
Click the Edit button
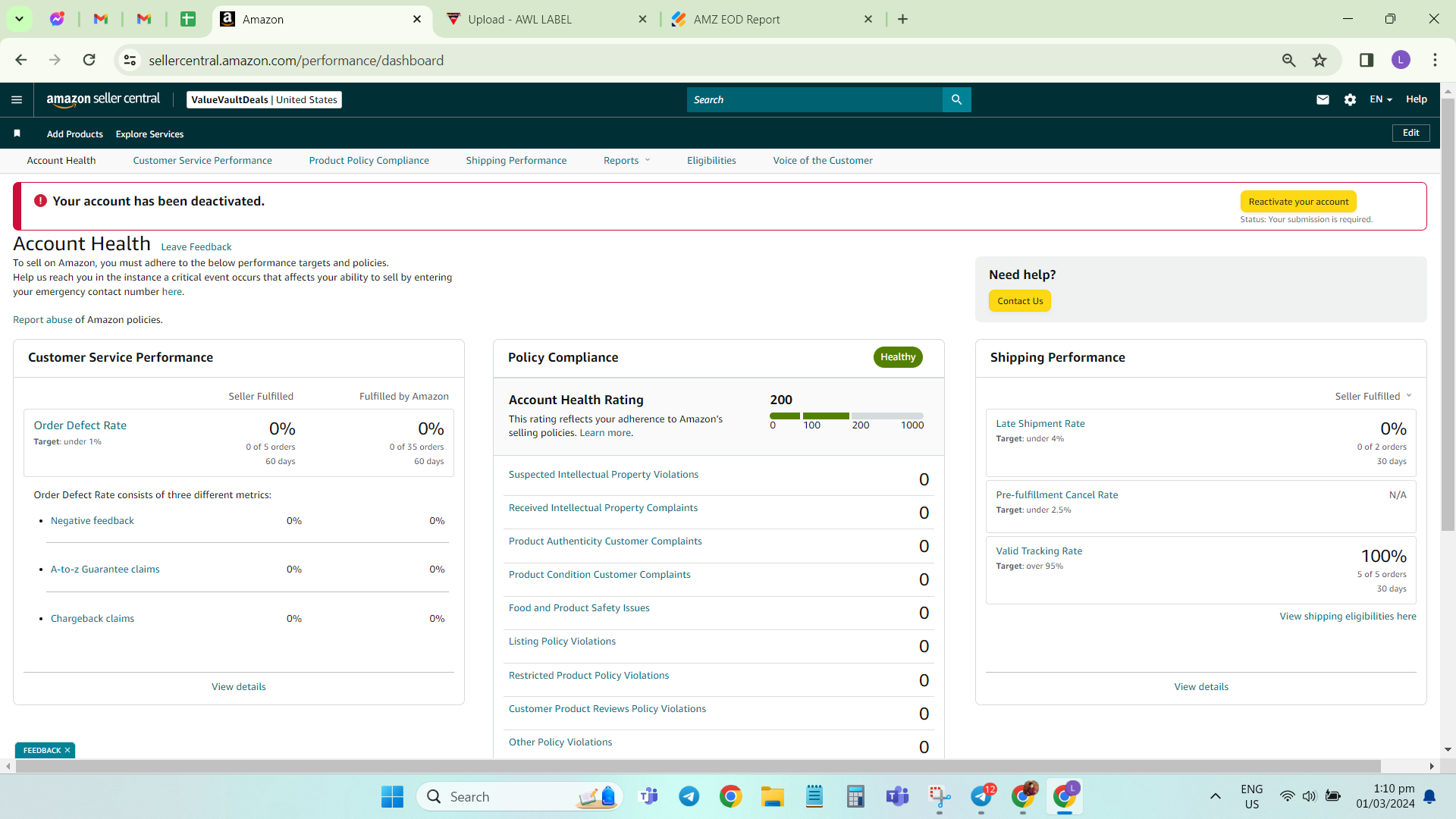click(x=1410, y=133)
